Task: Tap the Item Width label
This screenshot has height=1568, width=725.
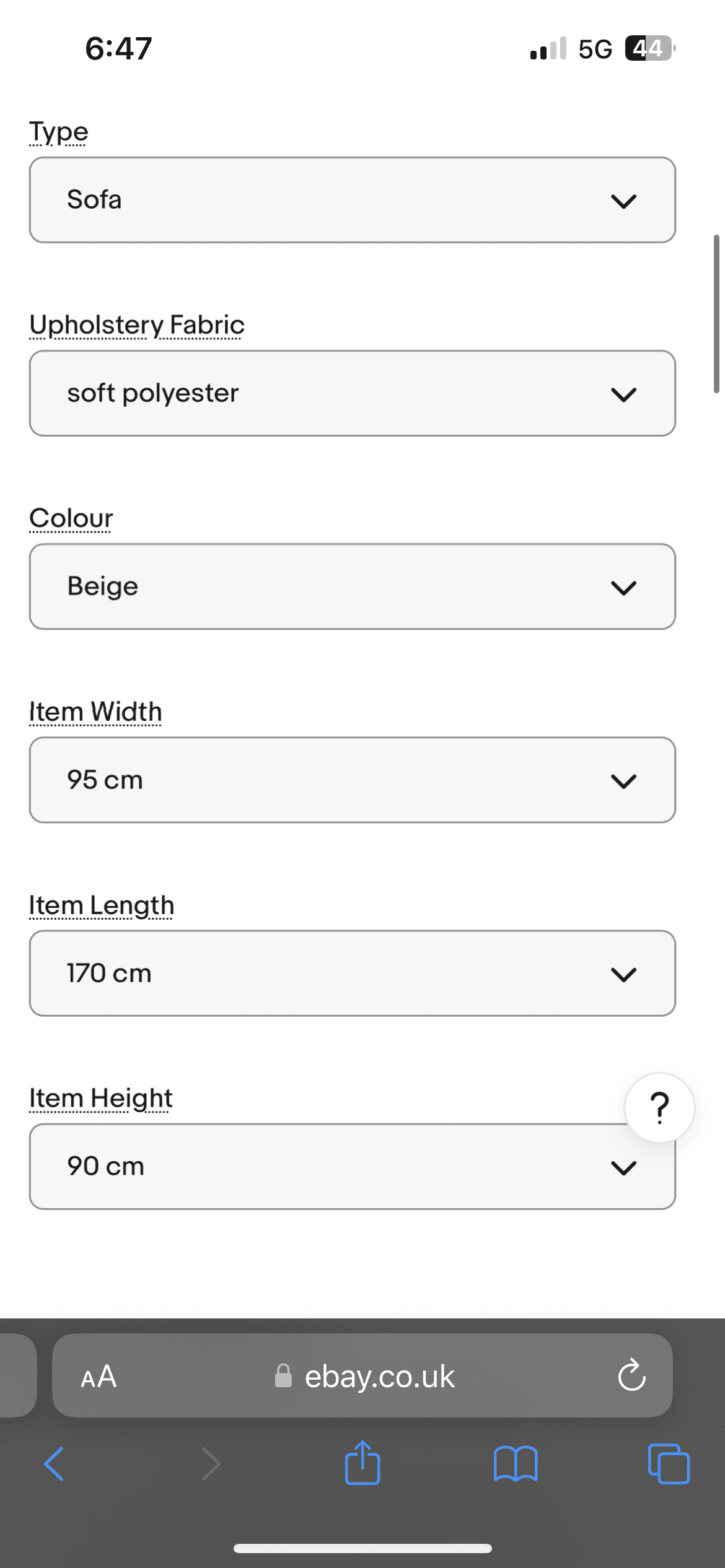Action: click(x=95, y=712)
